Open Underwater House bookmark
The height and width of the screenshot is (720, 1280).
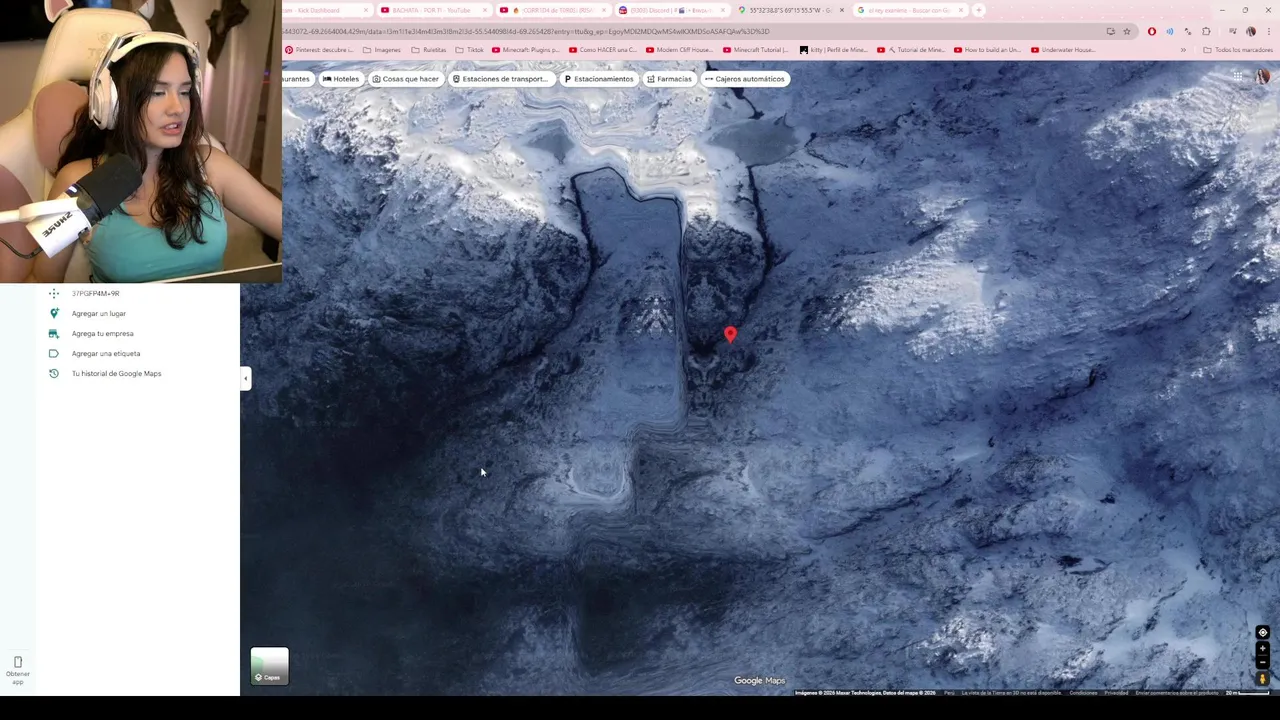coord(1064,50)
